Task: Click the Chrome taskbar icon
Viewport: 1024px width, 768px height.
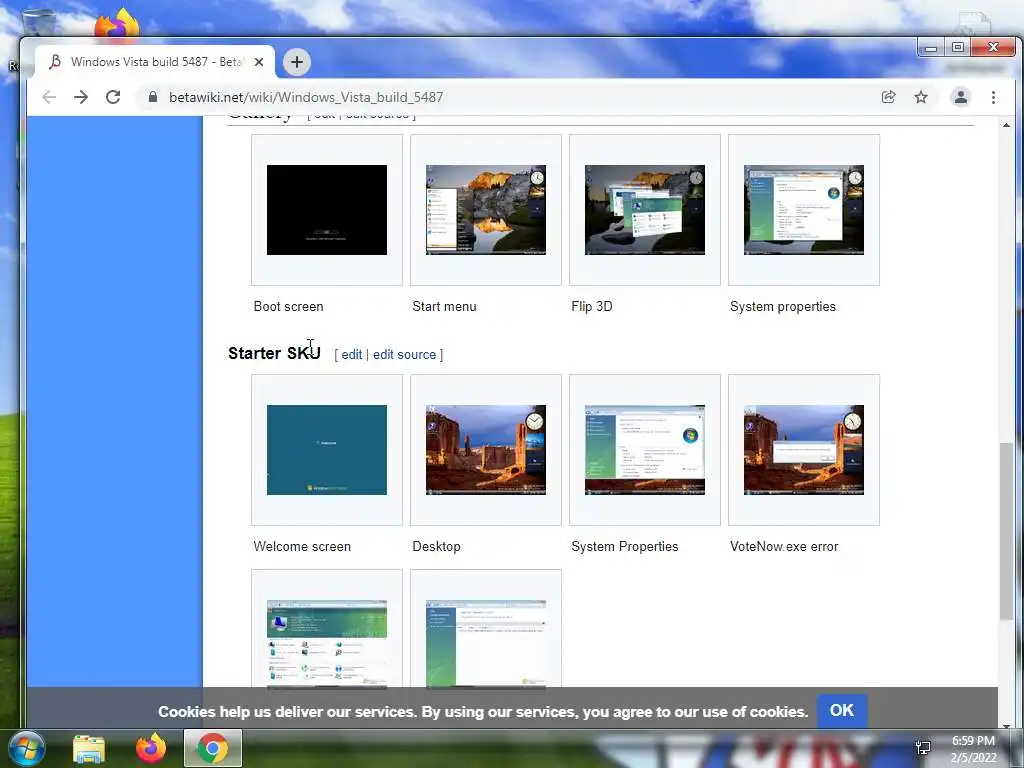Action: pos(213,748)
